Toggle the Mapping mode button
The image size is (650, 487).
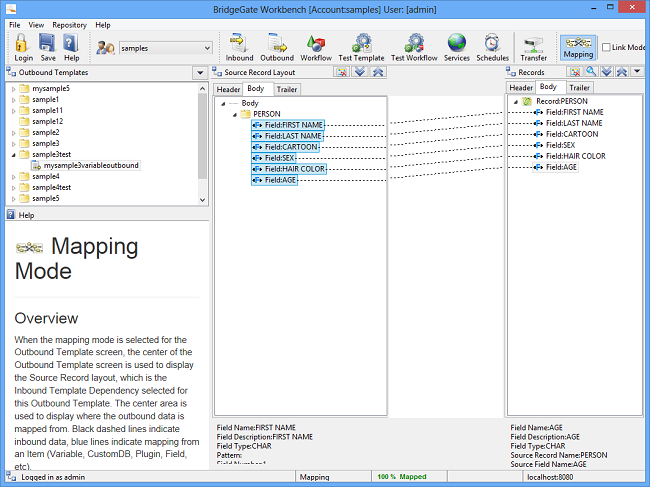pos(578,47)
